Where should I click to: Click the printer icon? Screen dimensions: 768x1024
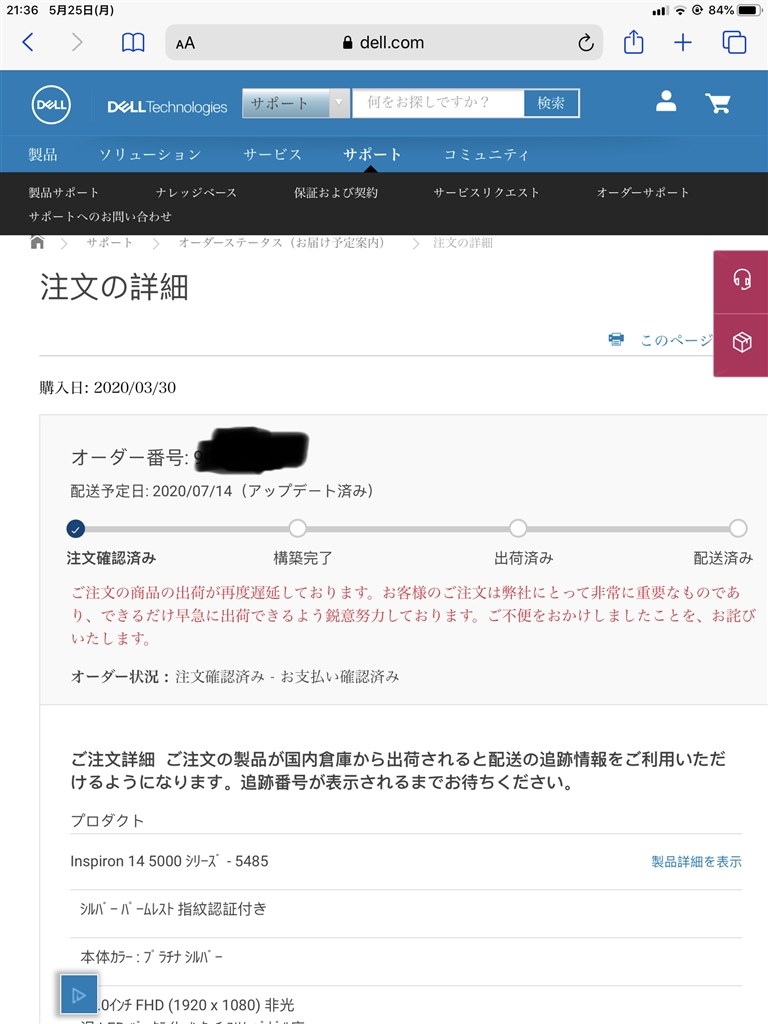point(616,339)
